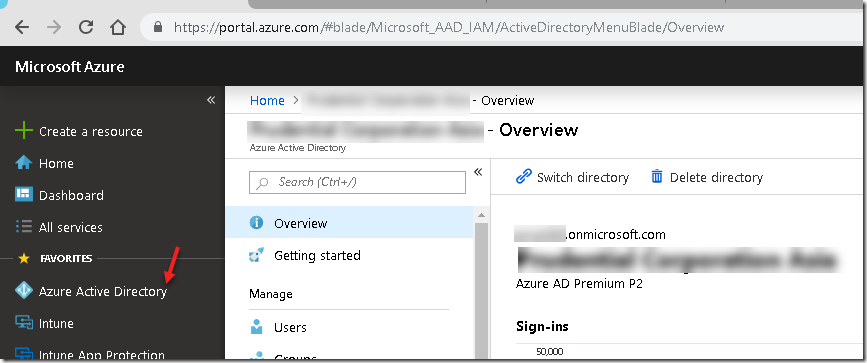
Task: Click Switch directory
Action: (583, 178)
